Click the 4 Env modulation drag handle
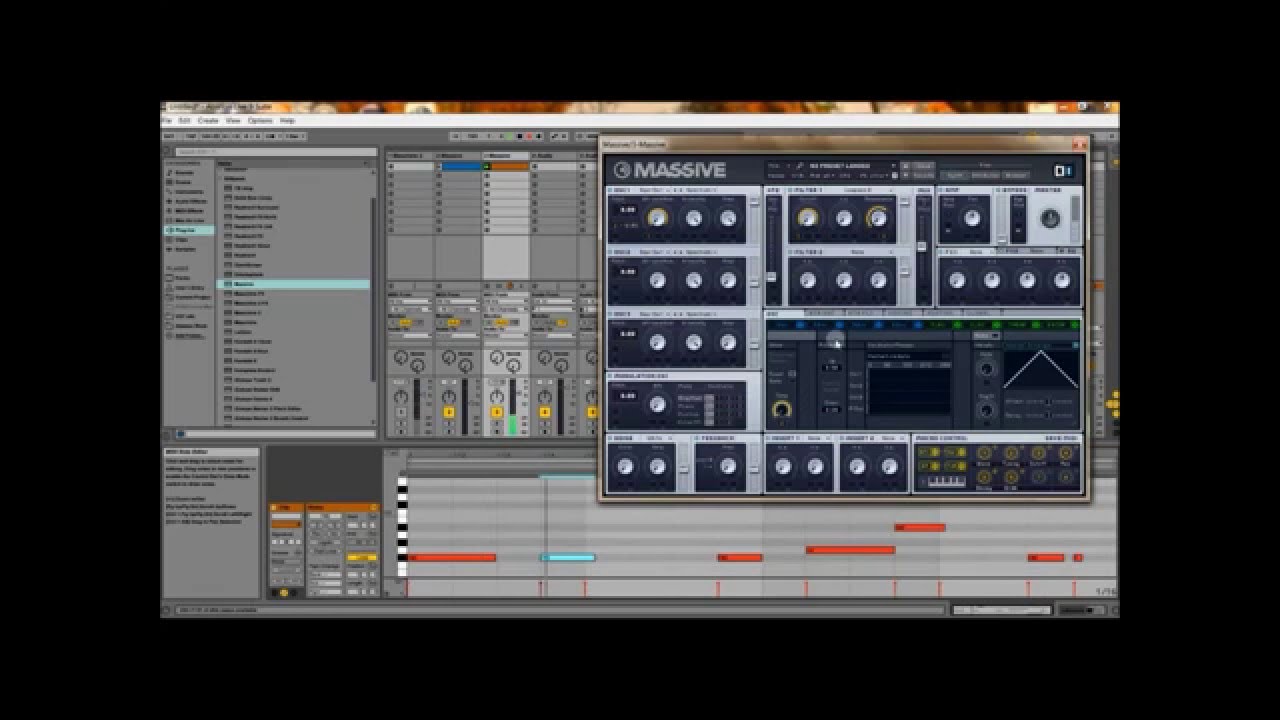The width and height of the screenshot is (1280, 720). [x=918, y=325]
